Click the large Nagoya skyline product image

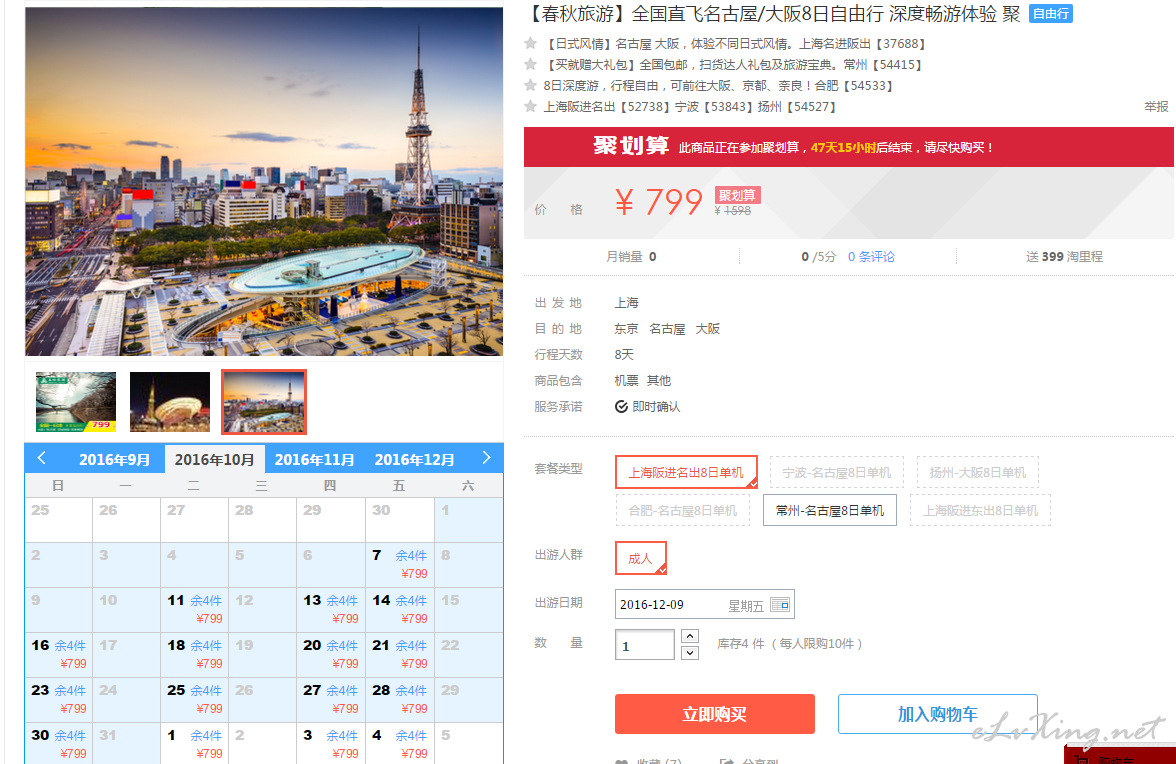point(264,181)
